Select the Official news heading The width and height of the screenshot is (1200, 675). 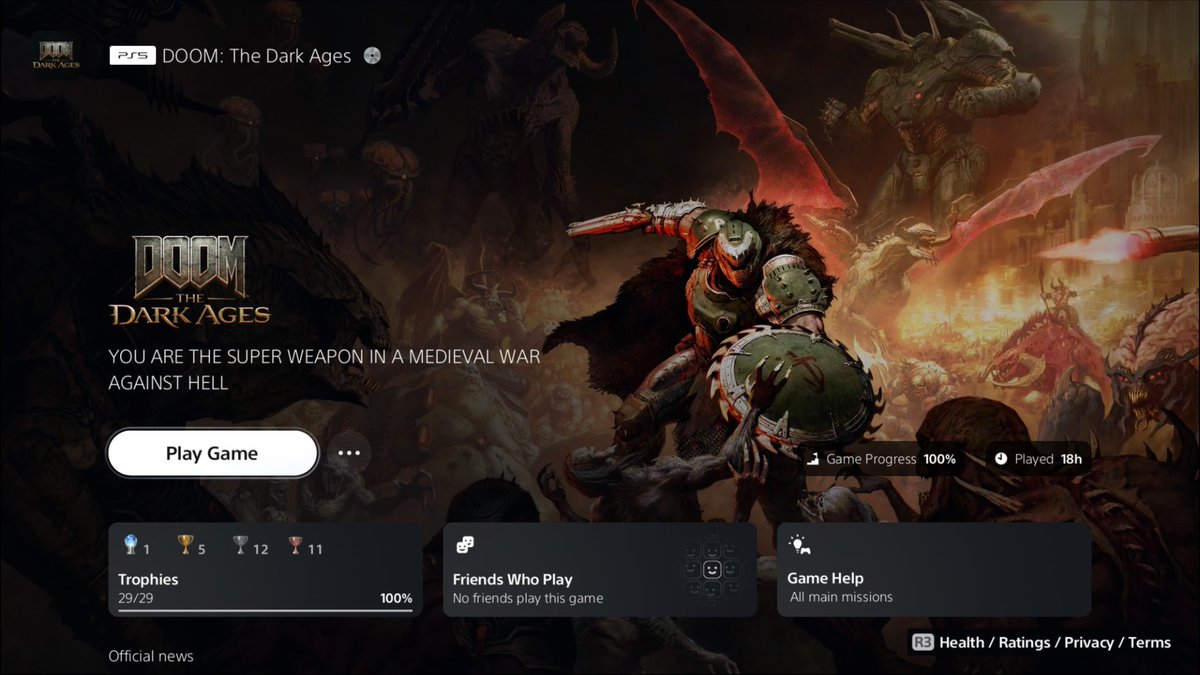151,656
